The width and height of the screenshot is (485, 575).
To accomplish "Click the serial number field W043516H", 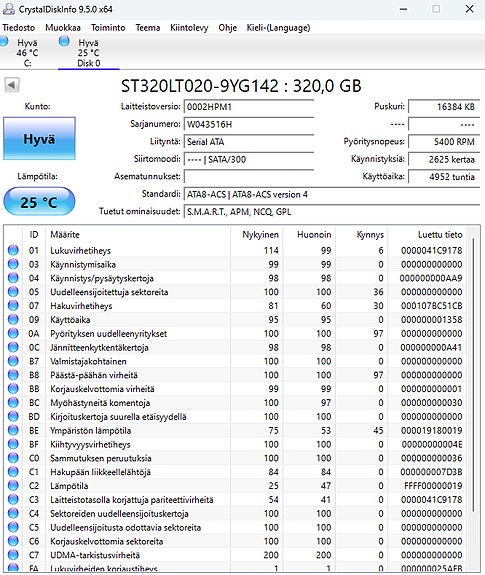I will [249, 124].
